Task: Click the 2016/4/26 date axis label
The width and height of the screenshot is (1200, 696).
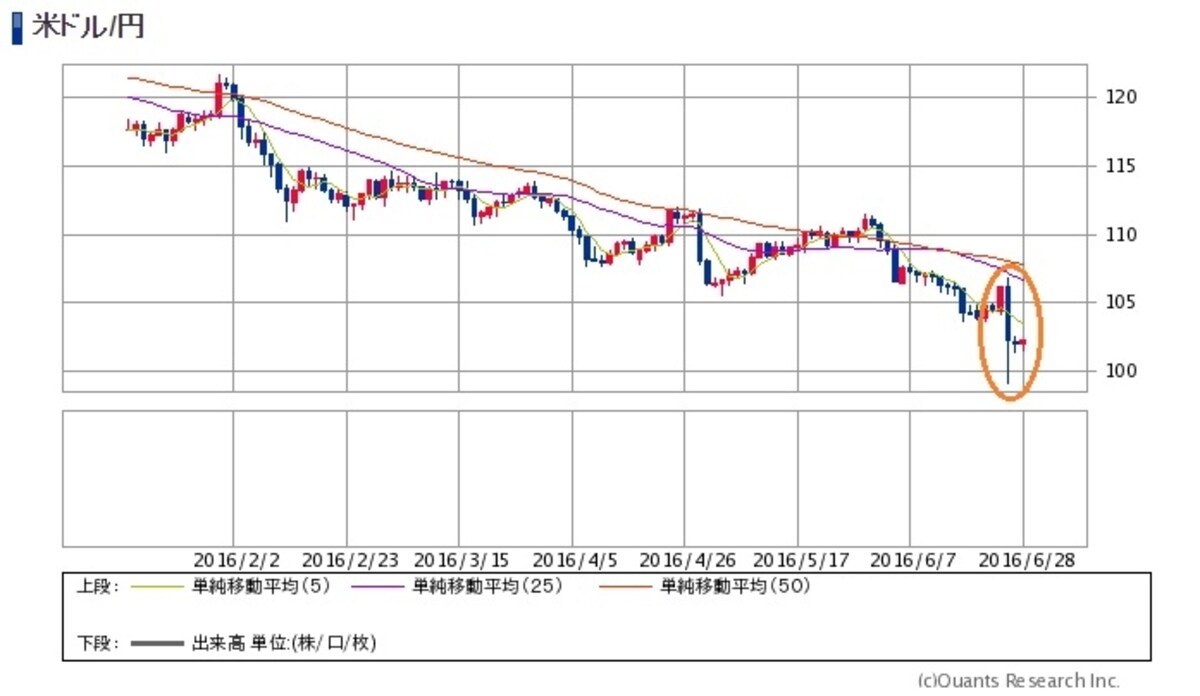Action: coord(686,559)
